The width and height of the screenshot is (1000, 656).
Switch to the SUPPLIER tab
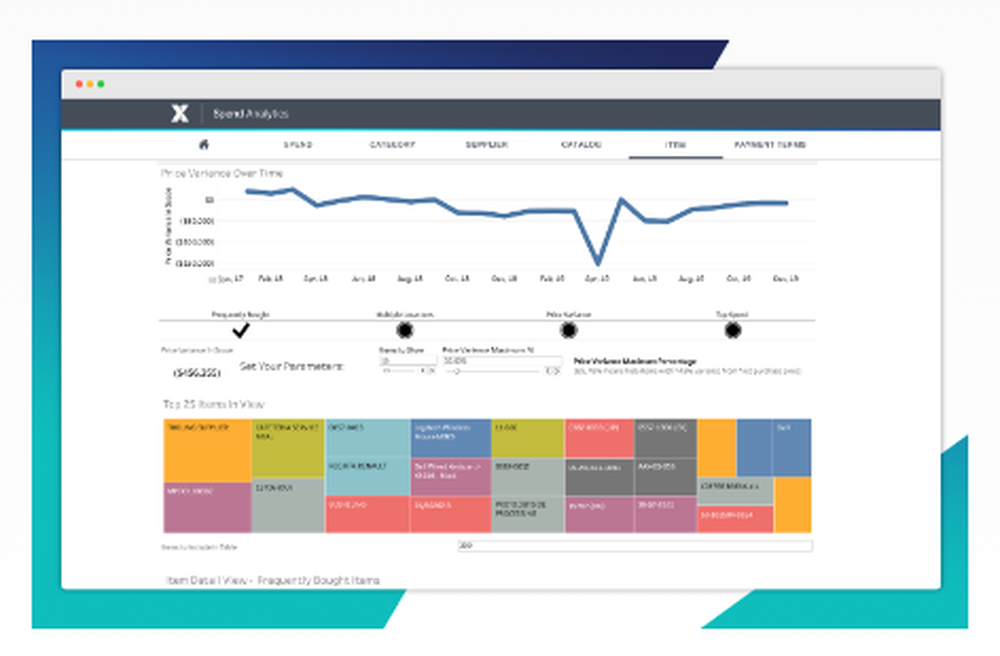[x=487, y=145]
